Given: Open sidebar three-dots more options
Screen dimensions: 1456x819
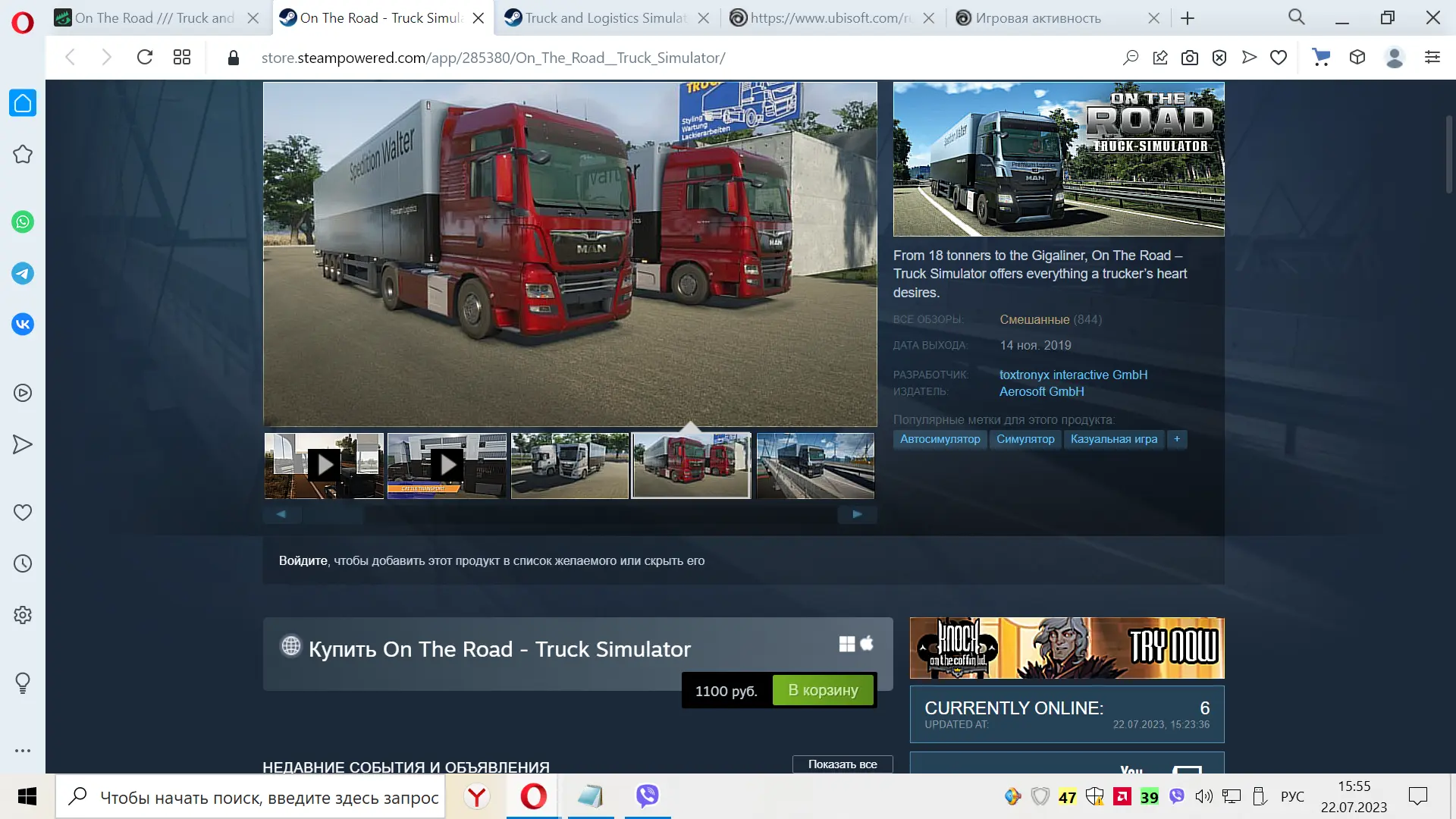Looking at the screenshot, I should [23, 751].
